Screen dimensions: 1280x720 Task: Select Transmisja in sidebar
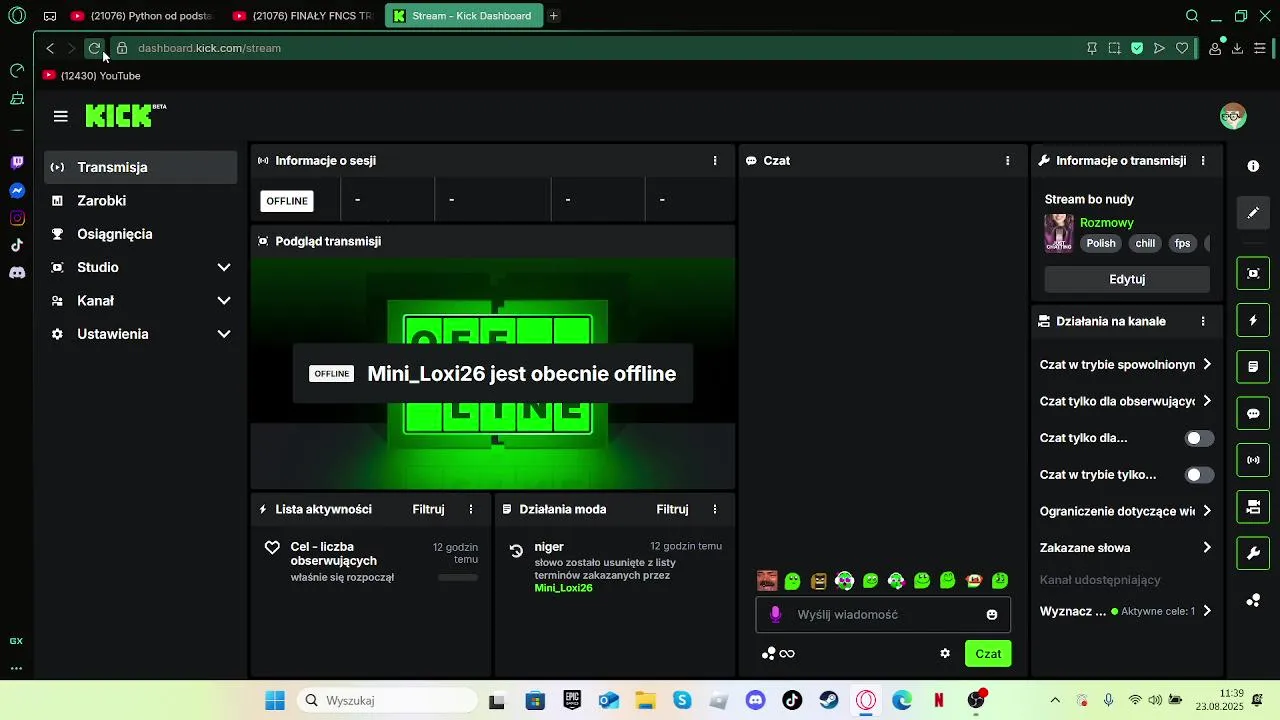tap(141, 167)
